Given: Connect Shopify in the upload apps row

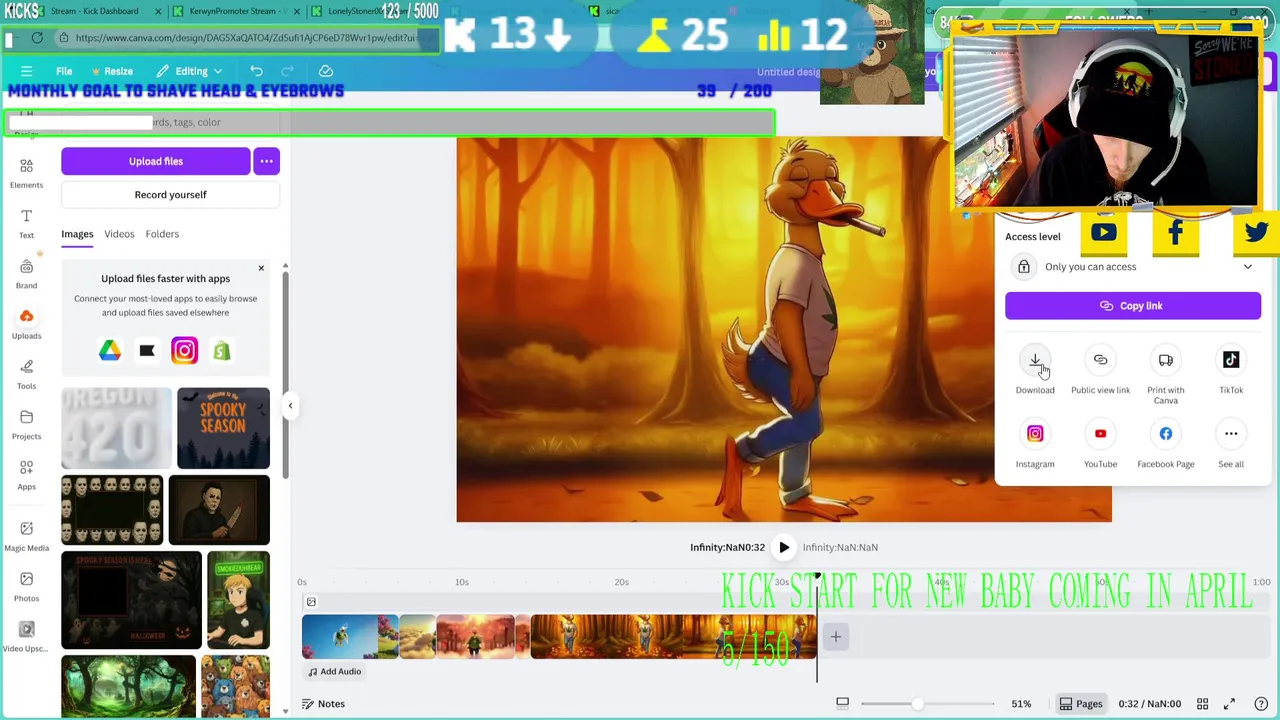Looking at the screenshot, I should pyautogui.click(x=221, y=350).
